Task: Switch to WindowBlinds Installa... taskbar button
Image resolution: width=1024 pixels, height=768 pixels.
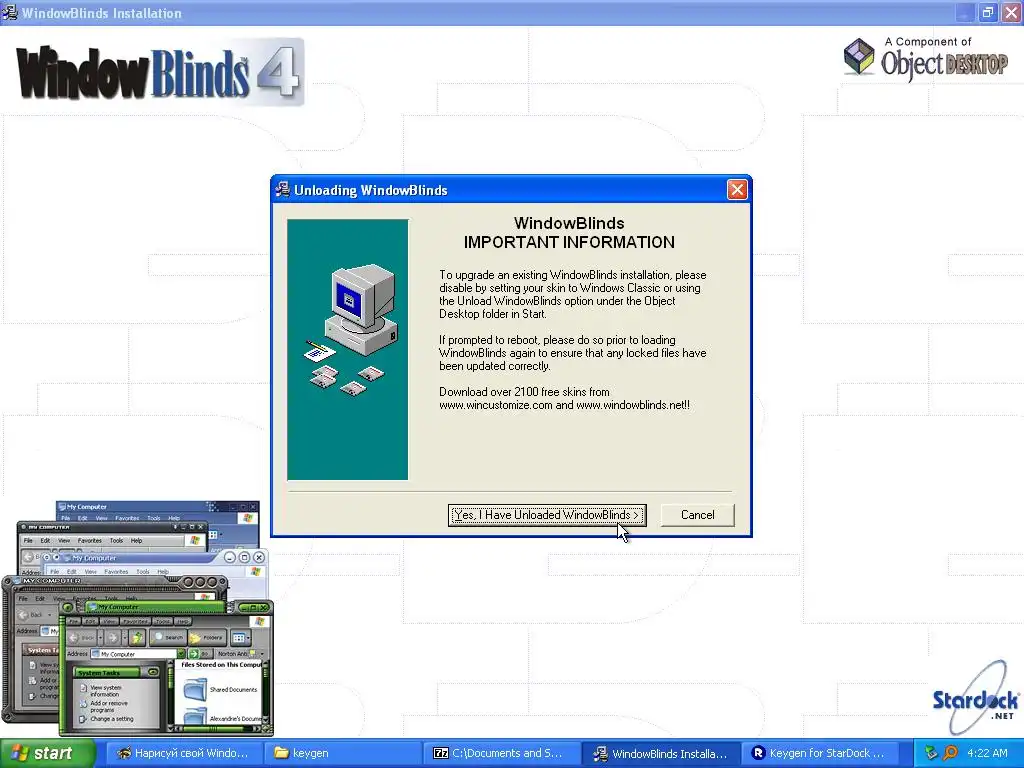Action: click(x=661, y=753)
